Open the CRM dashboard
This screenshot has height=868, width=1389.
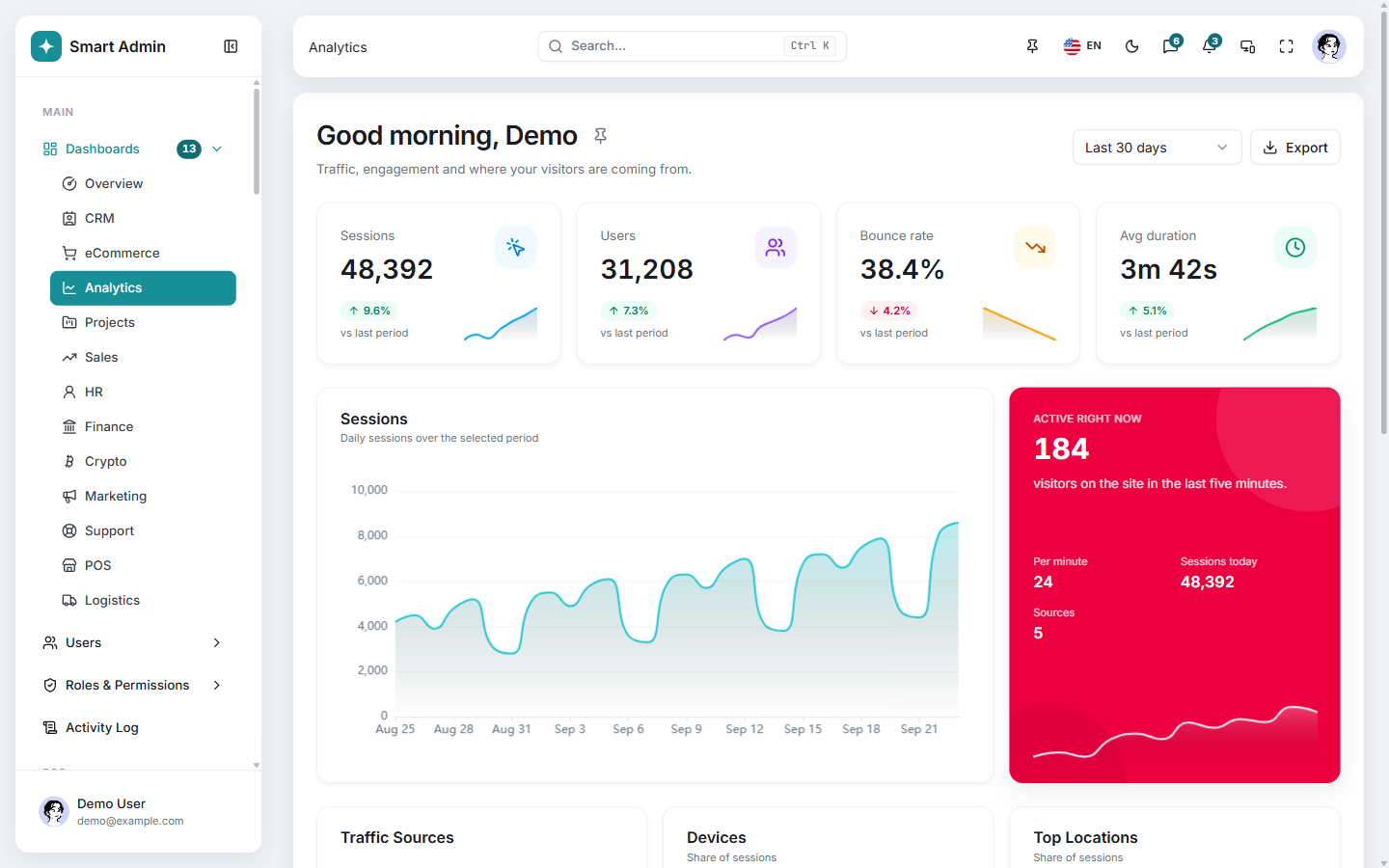[143, 218]
